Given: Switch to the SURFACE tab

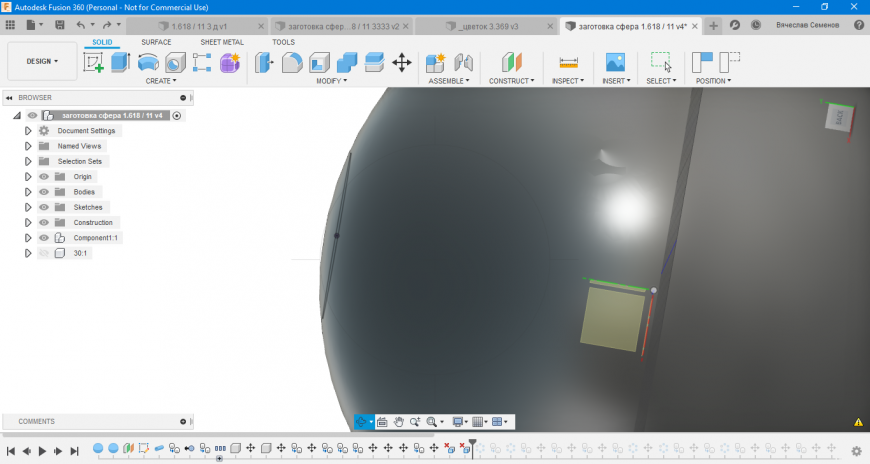Looking at the screenshot, I should 156,42.
